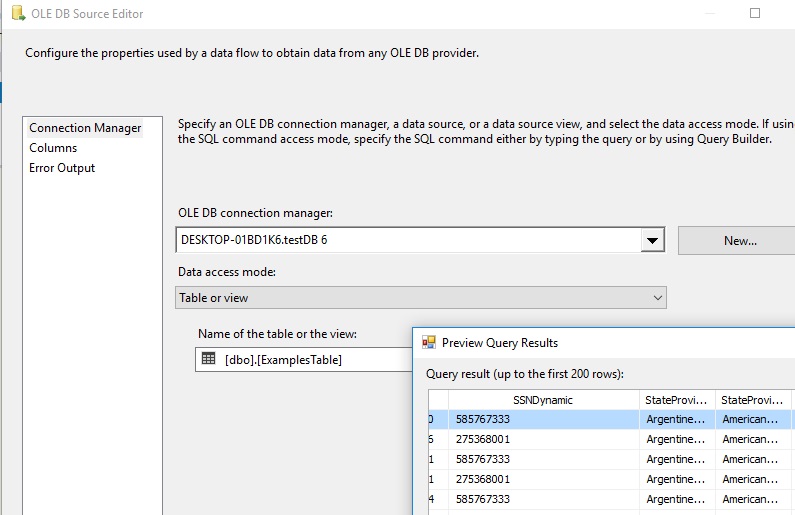Click the OLE DB Source Editor title icon

(18, 13)
